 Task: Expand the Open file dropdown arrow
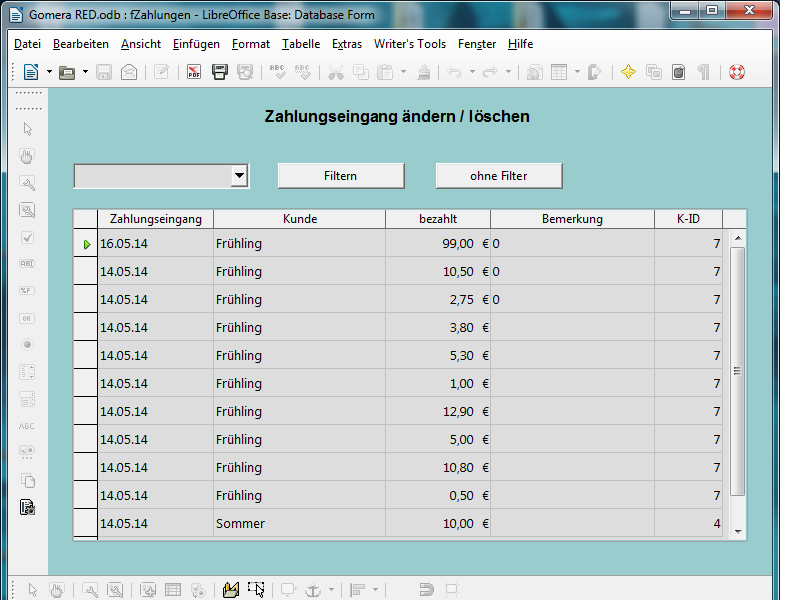pos(85,72)
